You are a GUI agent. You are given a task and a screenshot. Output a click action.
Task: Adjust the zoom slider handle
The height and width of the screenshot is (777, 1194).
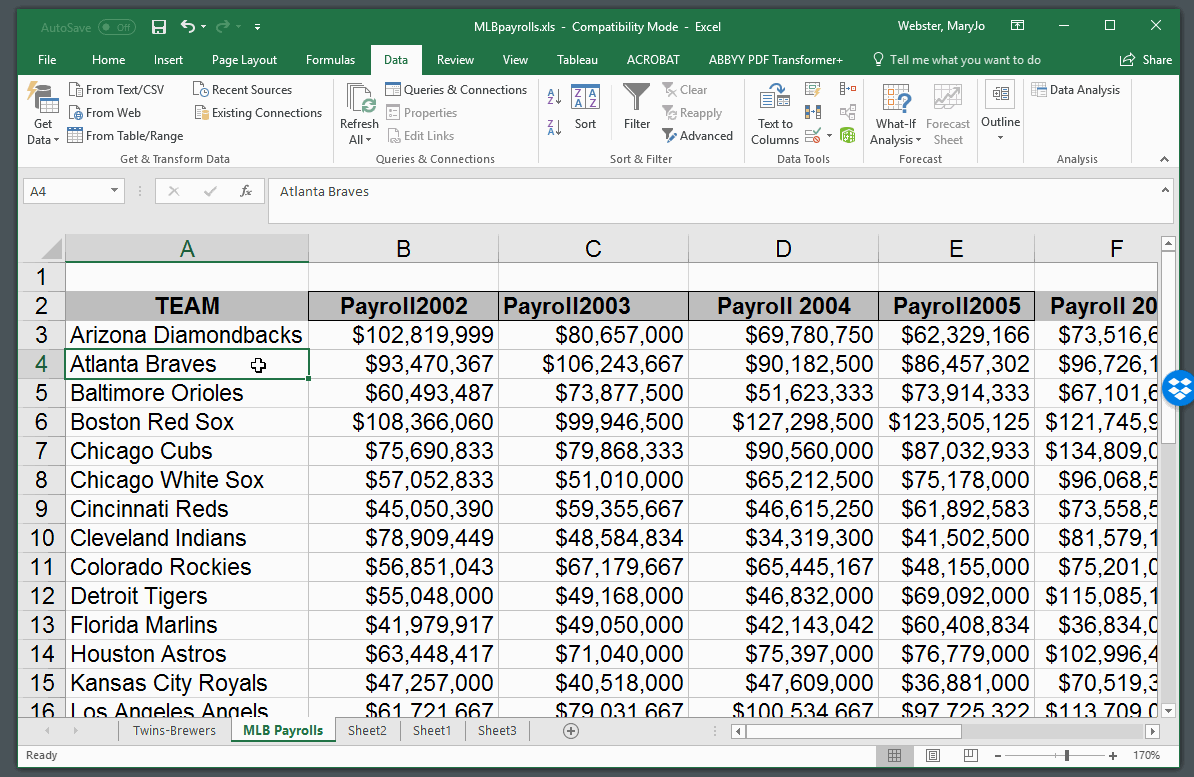pos(1067,756)
